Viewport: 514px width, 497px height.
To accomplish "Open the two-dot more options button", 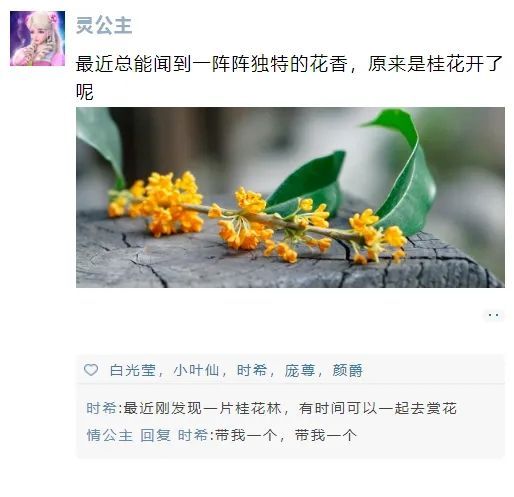I will pyautogui.click(x=493, y=315).
